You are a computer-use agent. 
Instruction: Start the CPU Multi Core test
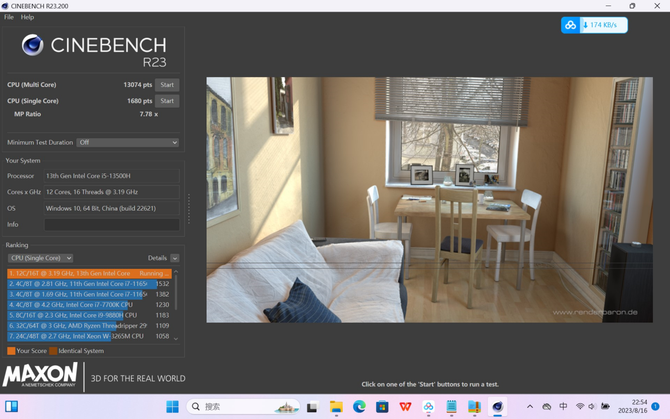click(x=167, y=85)
